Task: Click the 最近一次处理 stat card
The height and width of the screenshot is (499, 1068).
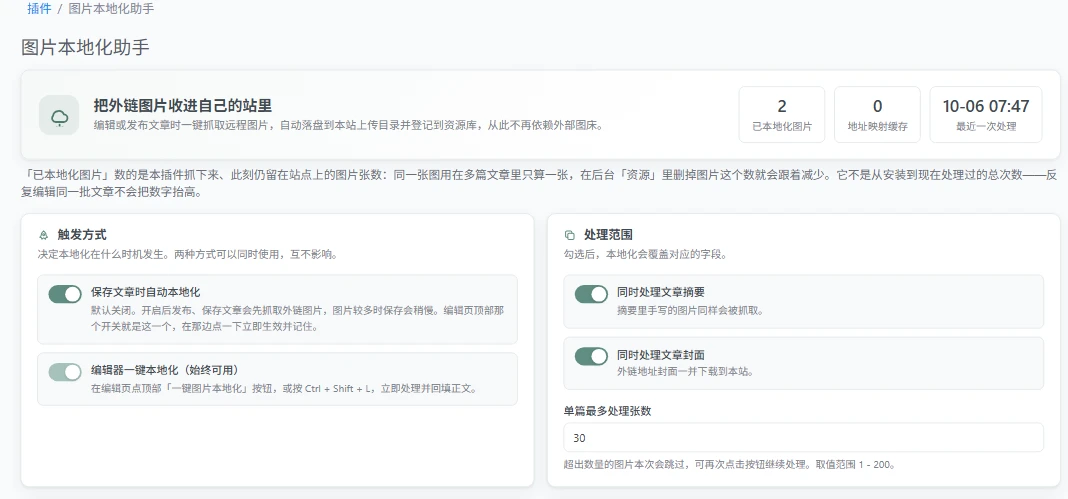Action: (986, 114)
